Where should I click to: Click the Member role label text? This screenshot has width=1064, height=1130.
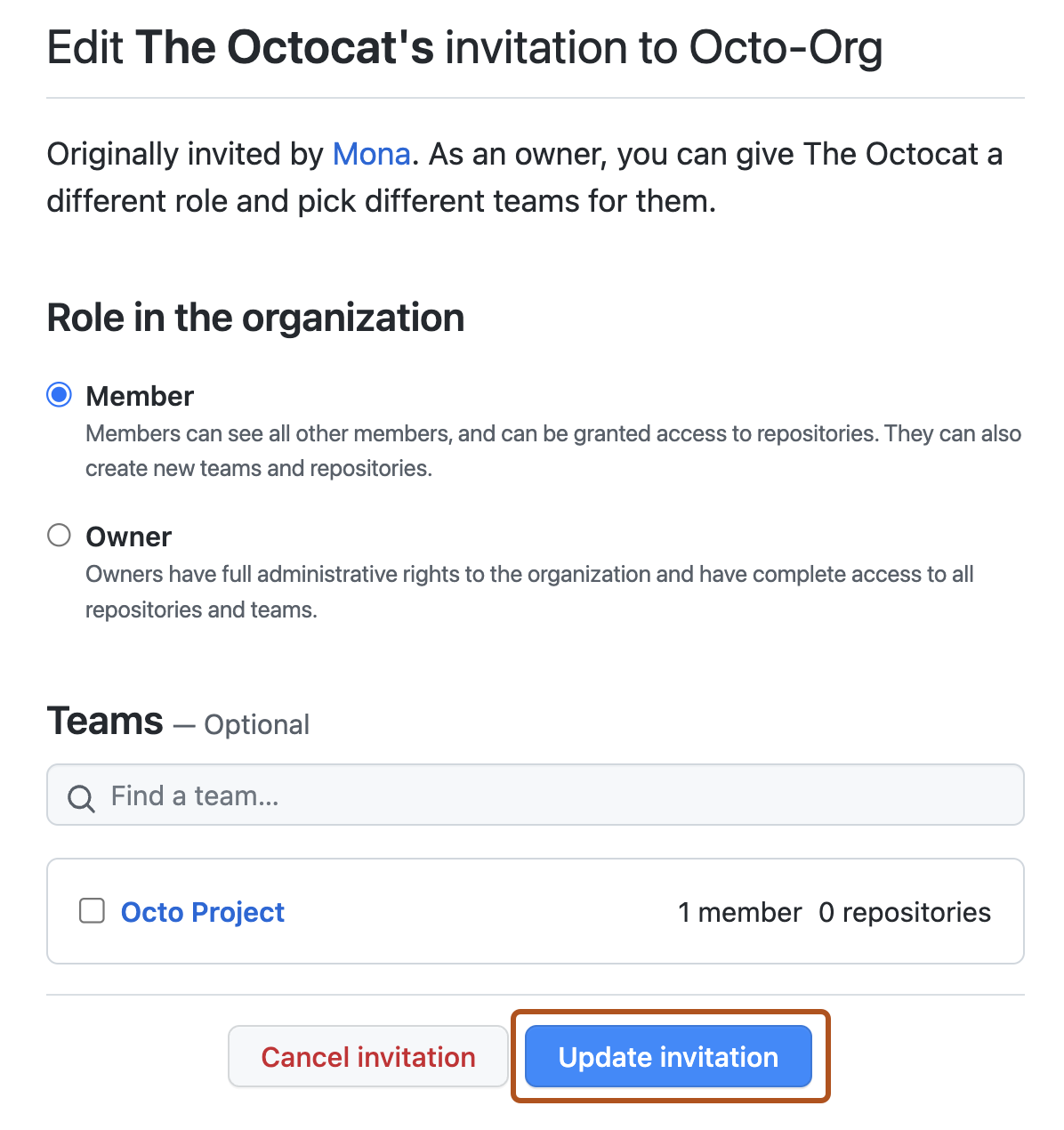pyautogui.click(x=140, y=396)
